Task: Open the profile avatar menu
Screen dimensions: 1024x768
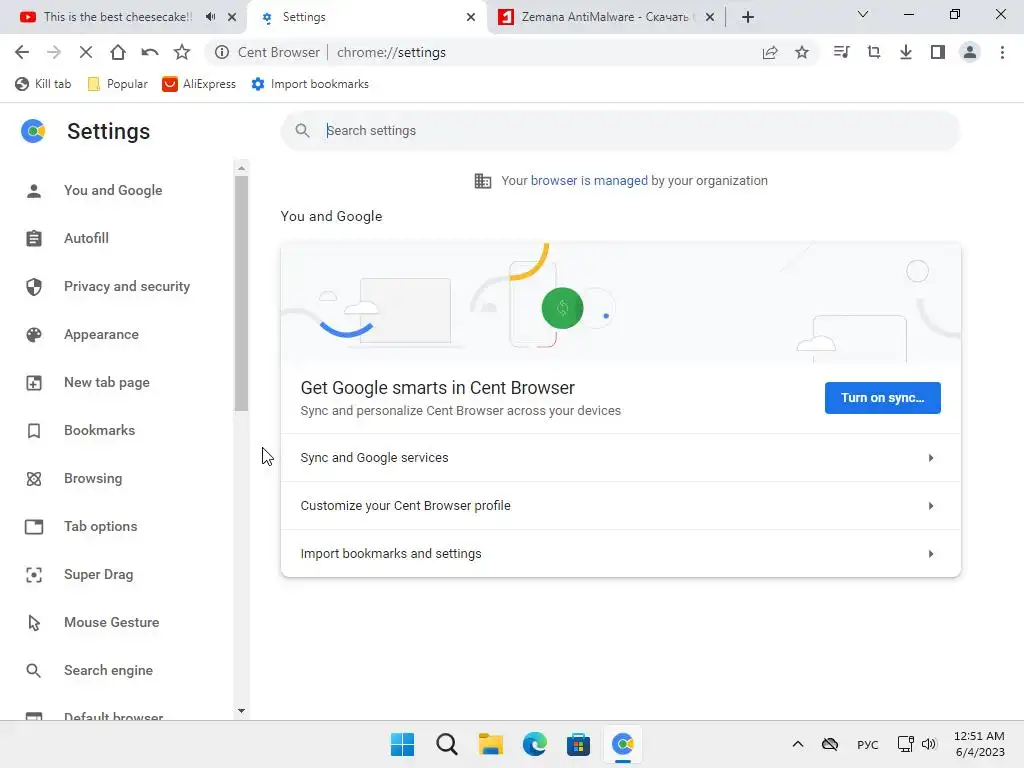Action: (970, 52)
